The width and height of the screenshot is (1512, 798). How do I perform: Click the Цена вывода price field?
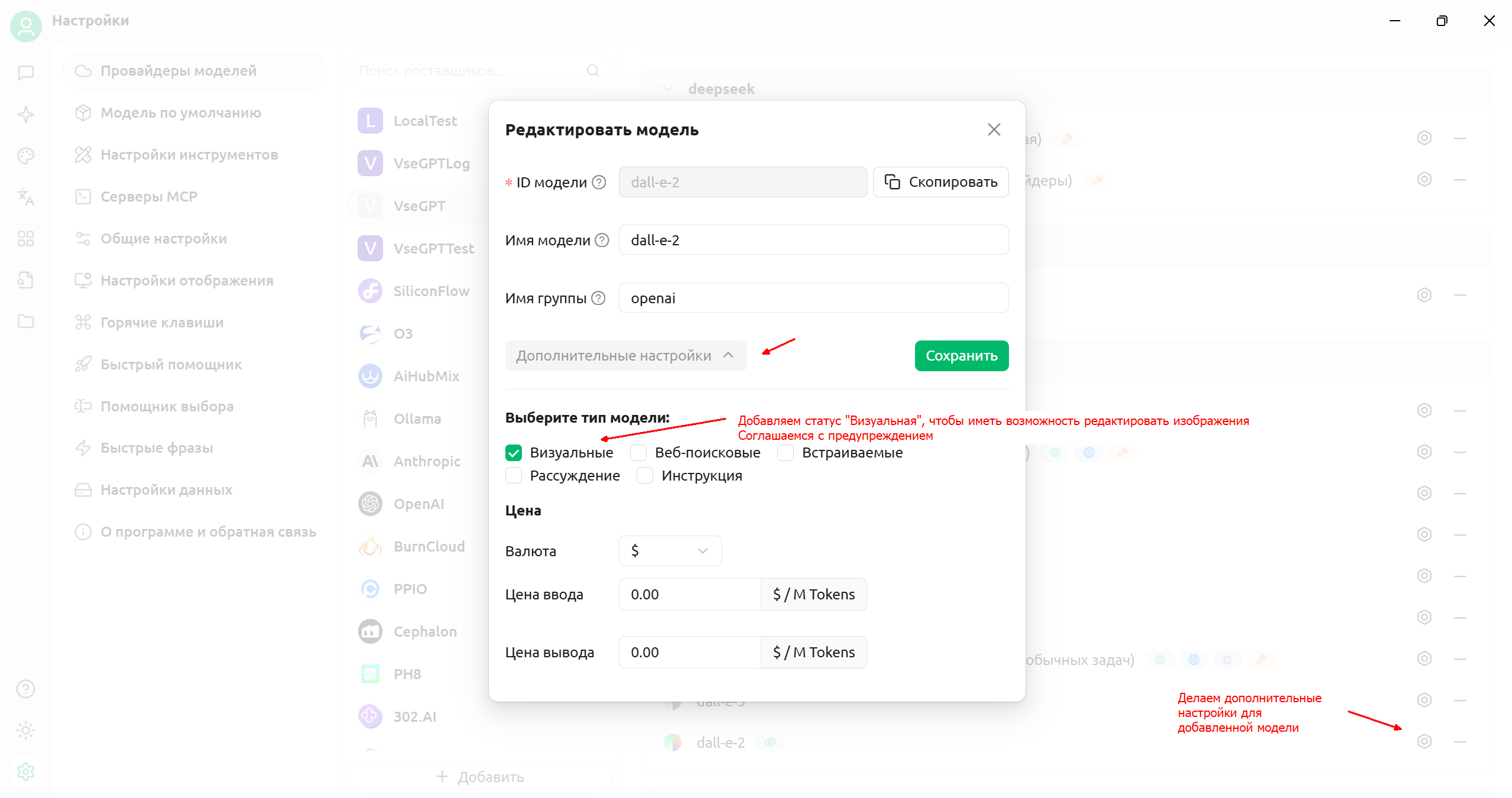[690, 653]
